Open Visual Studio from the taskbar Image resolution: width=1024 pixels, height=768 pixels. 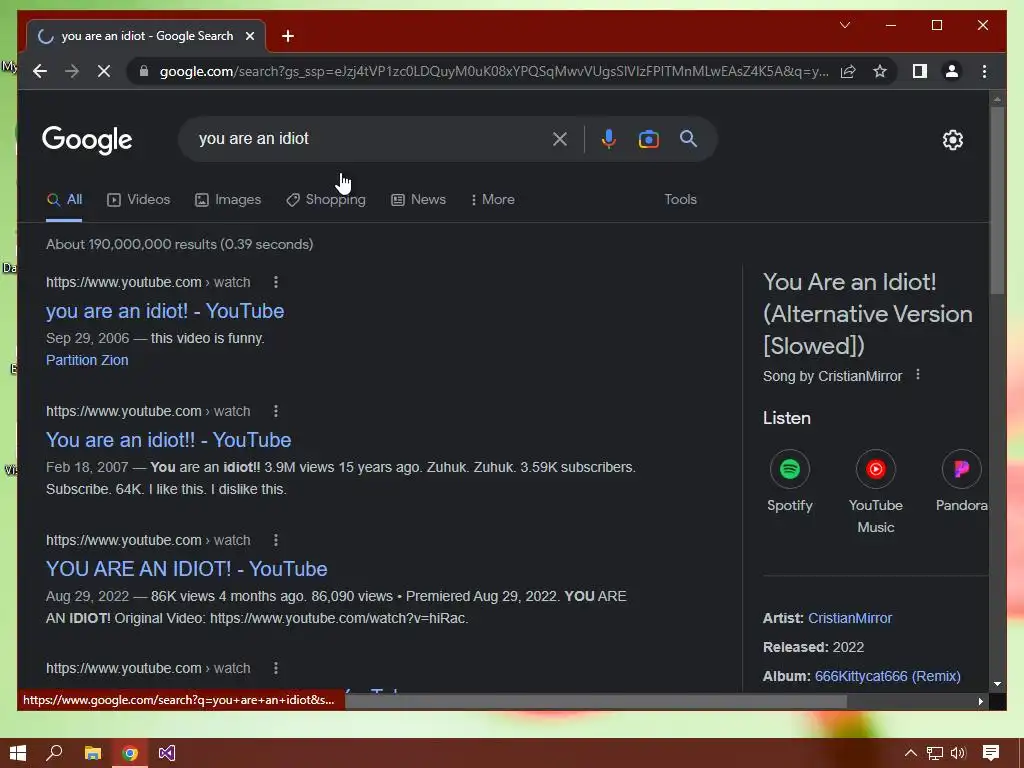tap(167, 753)
